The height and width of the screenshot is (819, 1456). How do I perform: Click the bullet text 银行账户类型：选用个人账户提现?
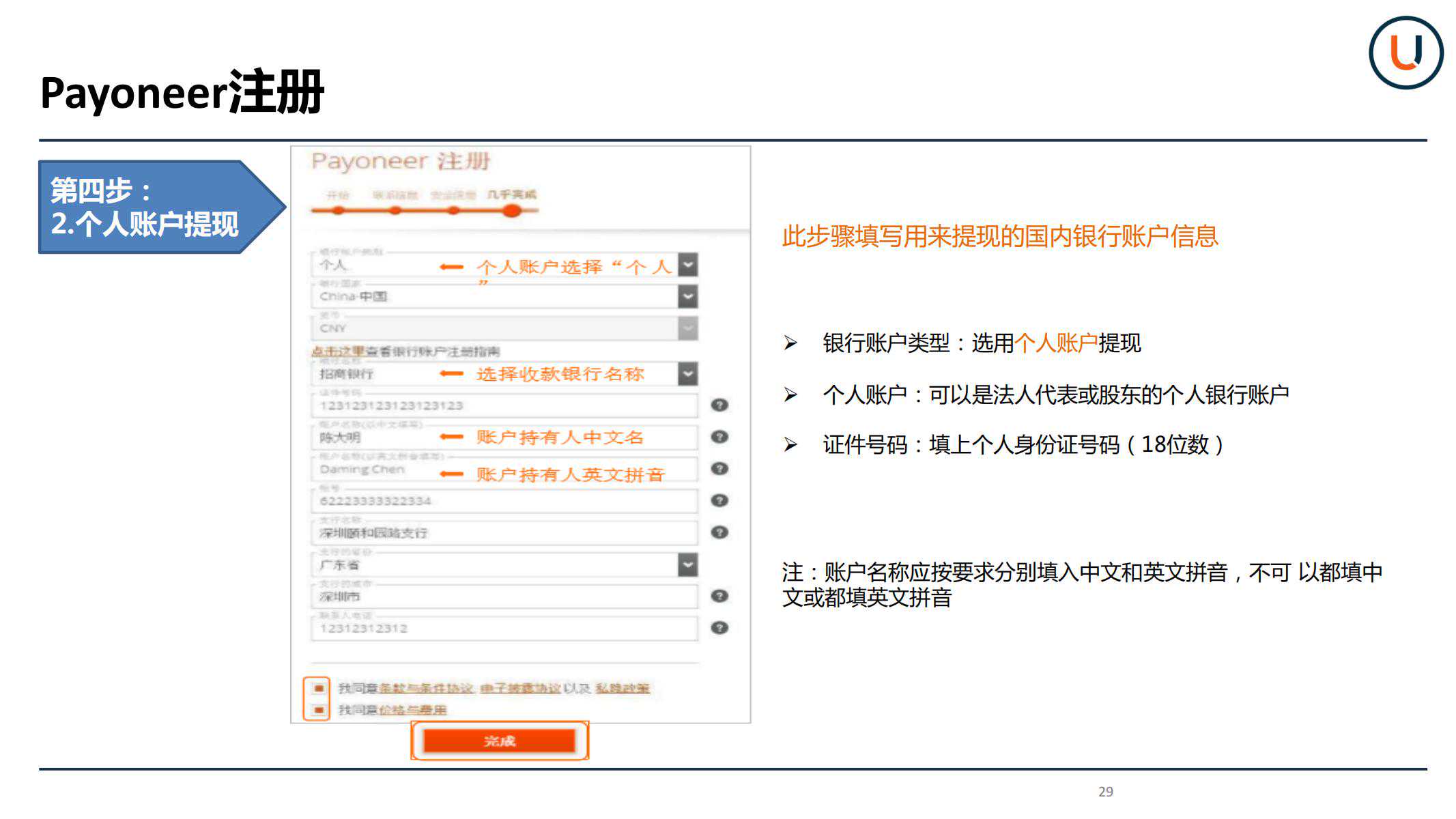click(x=982, y=343)
